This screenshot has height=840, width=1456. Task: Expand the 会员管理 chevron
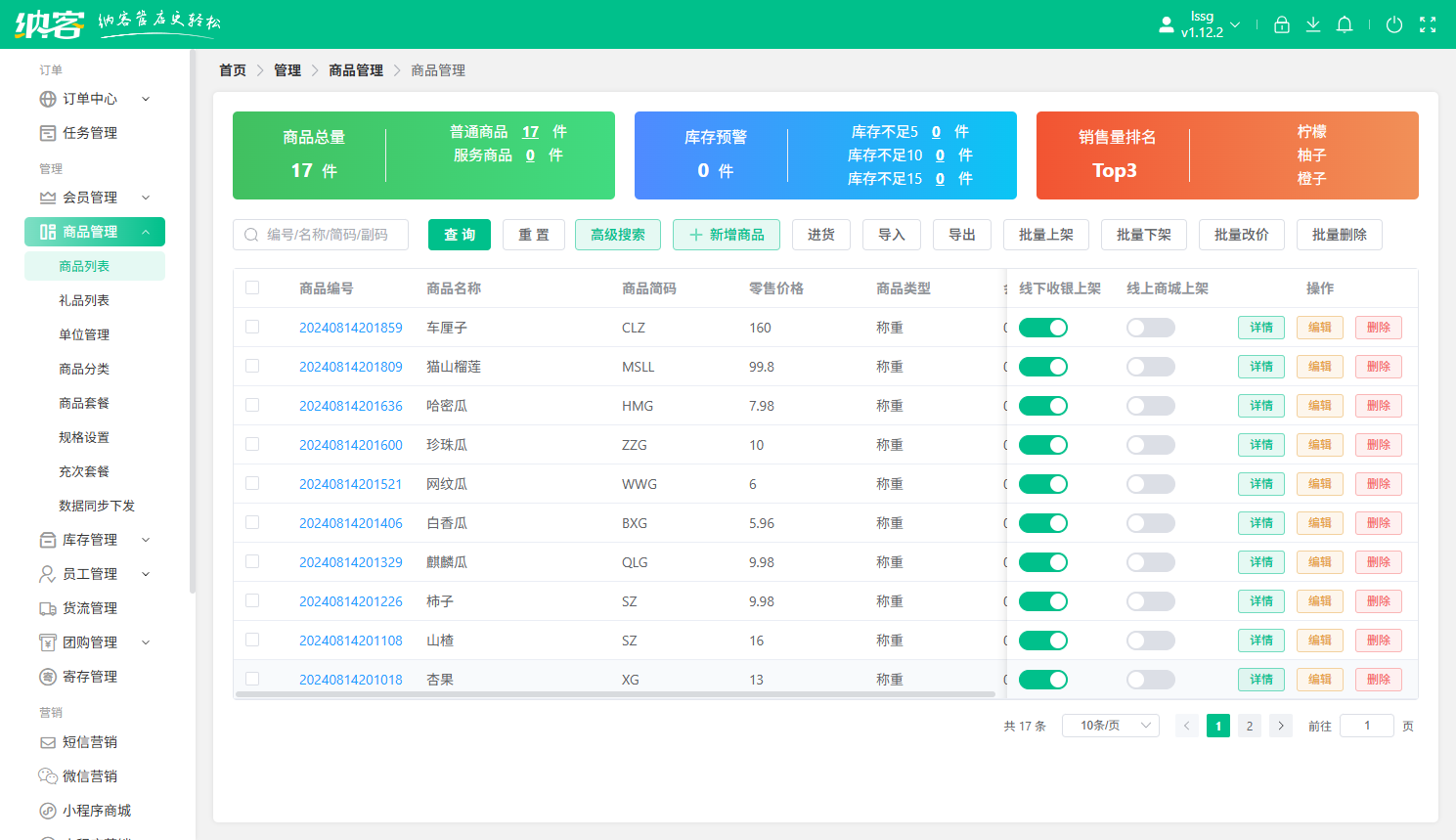[146, 198]
